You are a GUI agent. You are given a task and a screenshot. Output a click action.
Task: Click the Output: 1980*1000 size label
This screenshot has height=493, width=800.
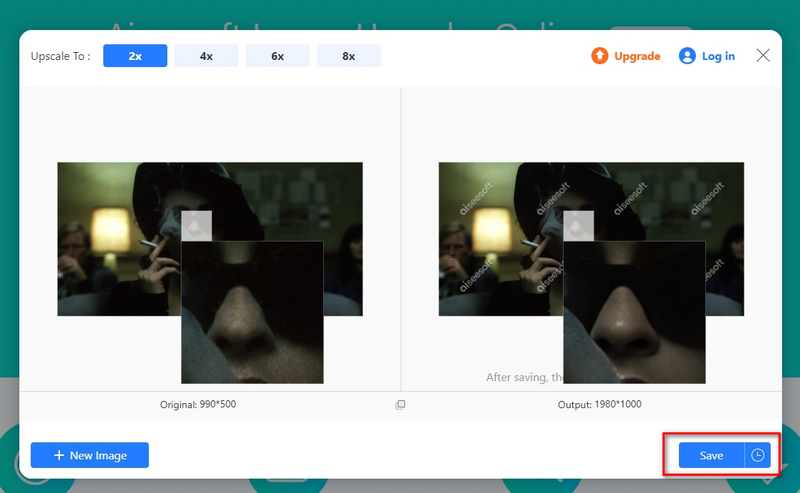pos(599,405)
